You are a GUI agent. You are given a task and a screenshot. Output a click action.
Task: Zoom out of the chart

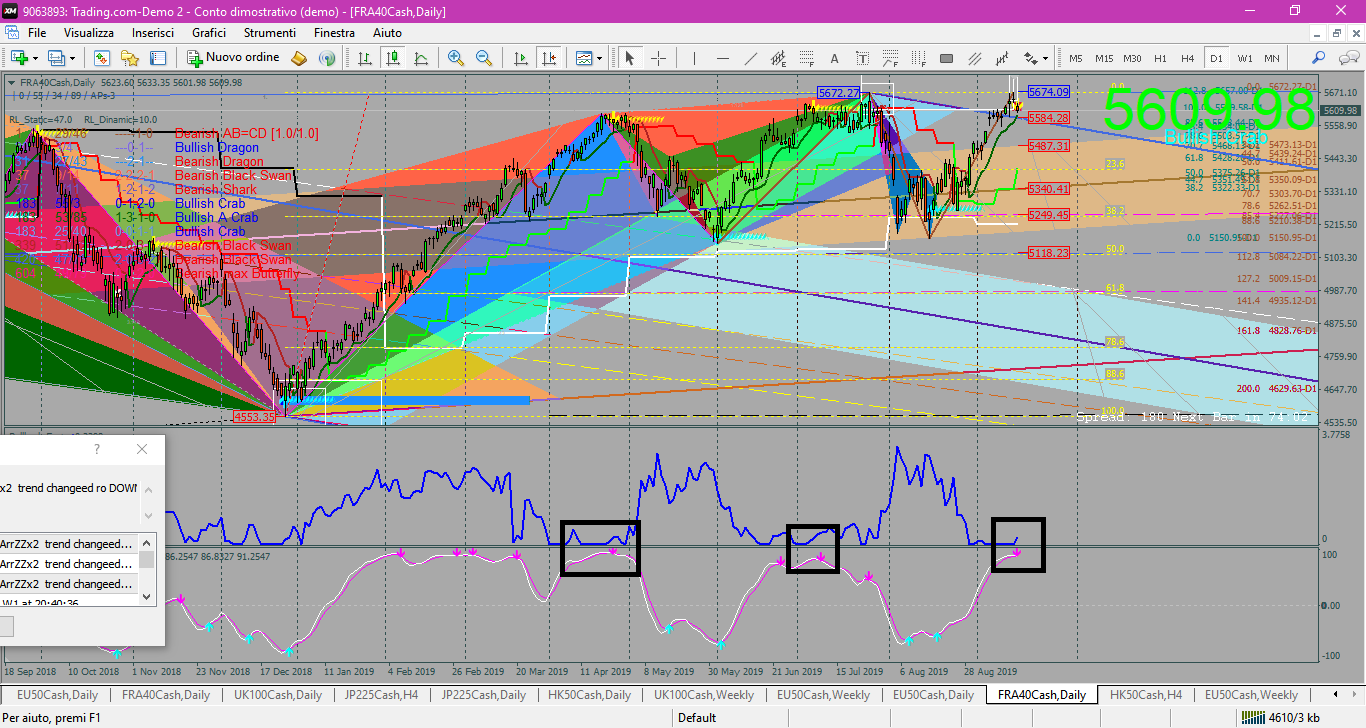484,58
